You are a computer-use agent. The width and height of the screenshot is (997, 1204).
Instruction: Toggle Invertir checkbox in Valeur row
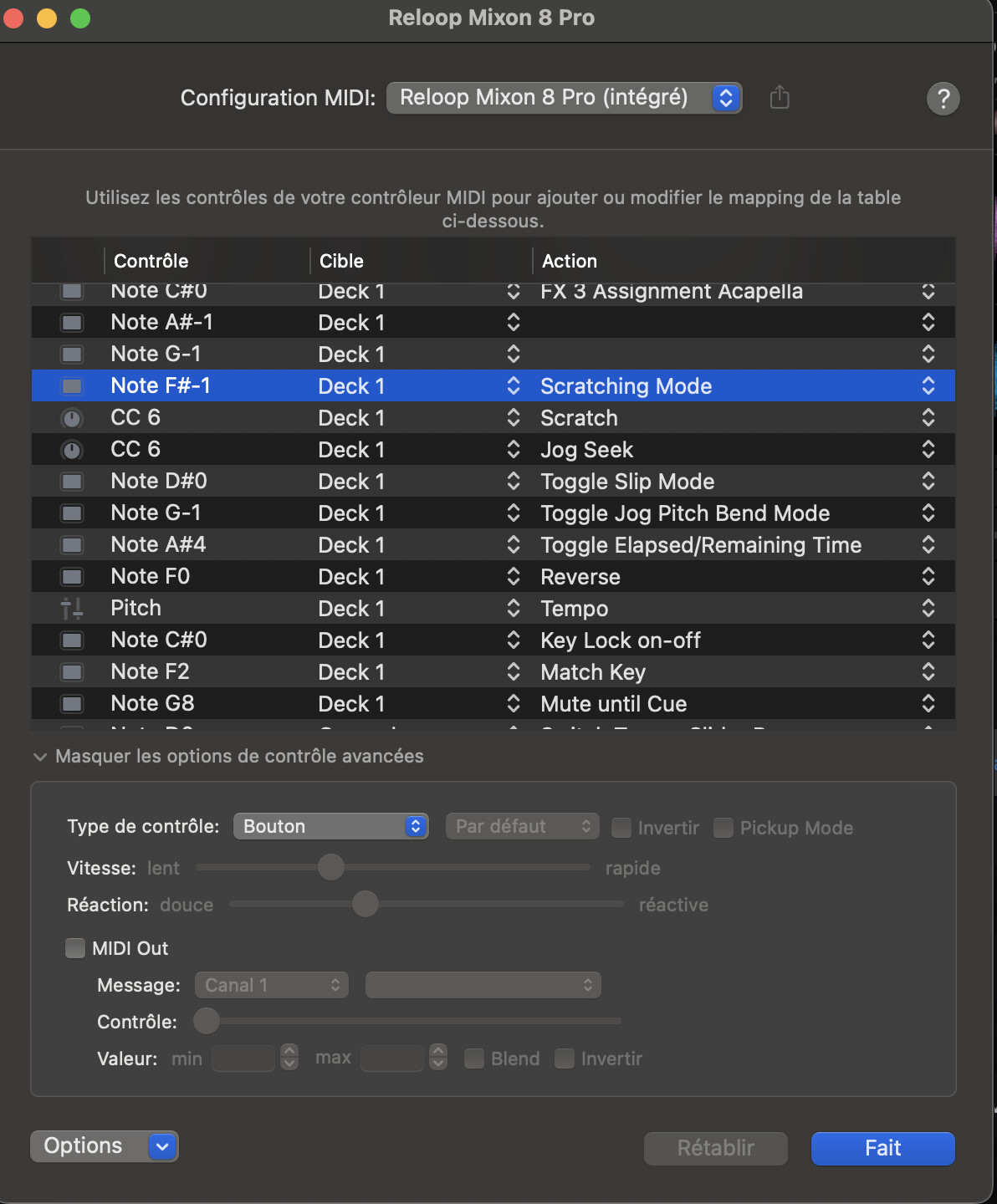(x=565, y=1059)
